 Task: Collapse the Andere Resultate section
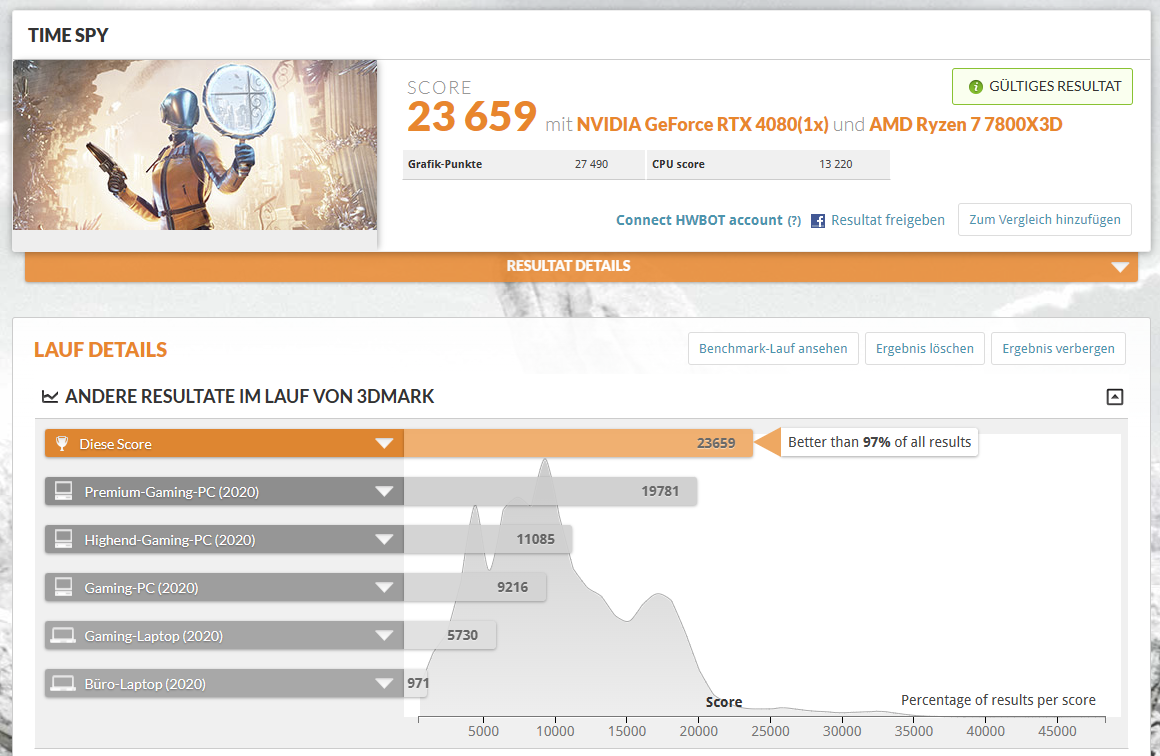[1114, 397]
